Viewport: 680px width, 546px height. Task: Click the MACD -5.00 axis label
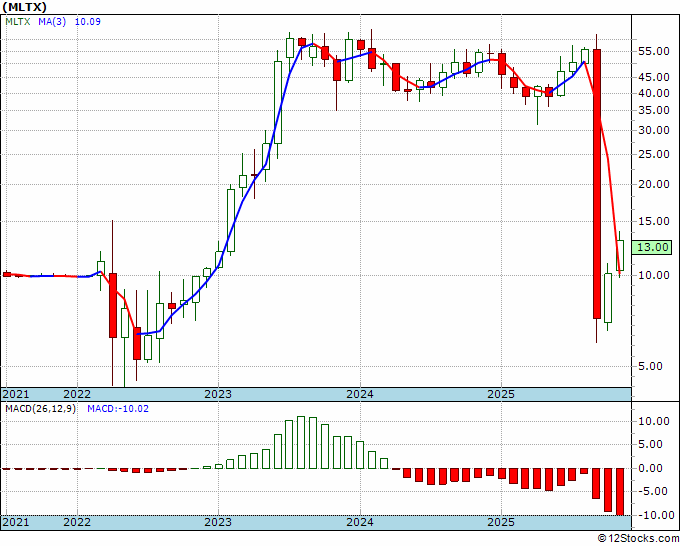[x=654, y=491]
